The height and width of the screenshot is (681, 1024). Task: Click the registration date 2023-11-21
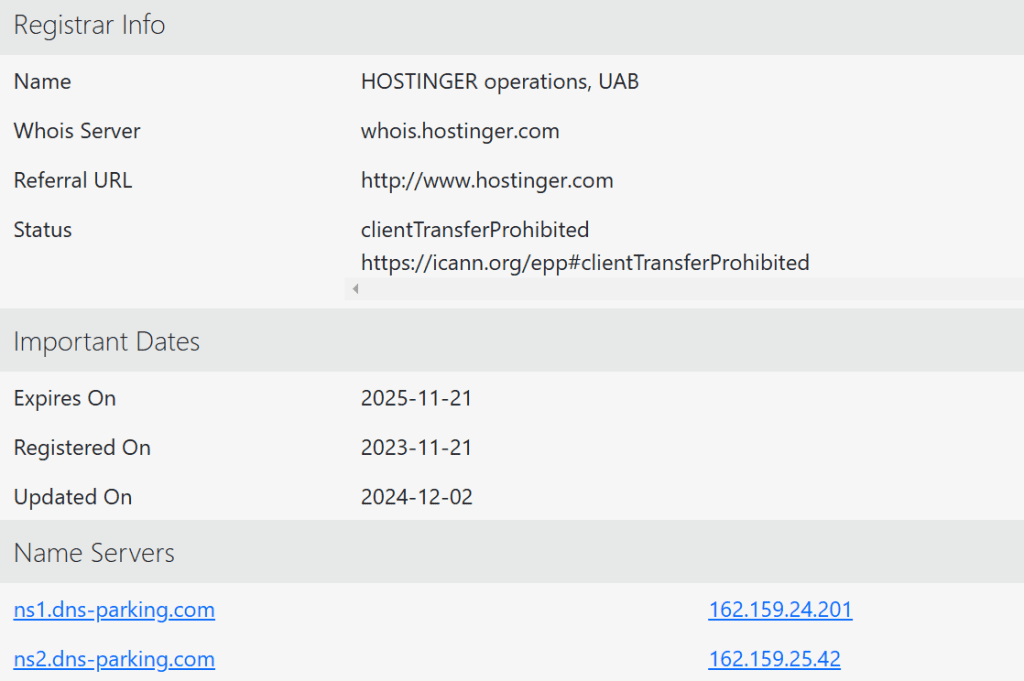(416, 447)
